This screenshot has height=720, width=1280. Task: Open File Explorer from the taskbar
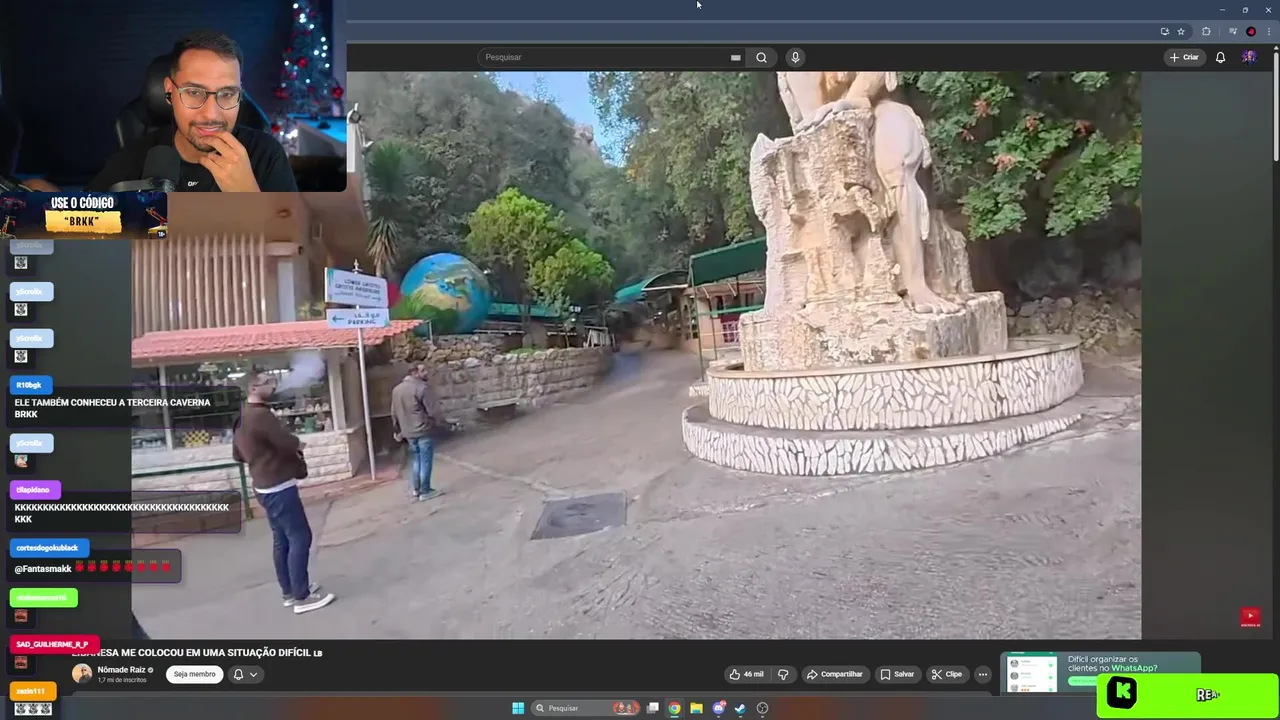[x=697, y=708]
